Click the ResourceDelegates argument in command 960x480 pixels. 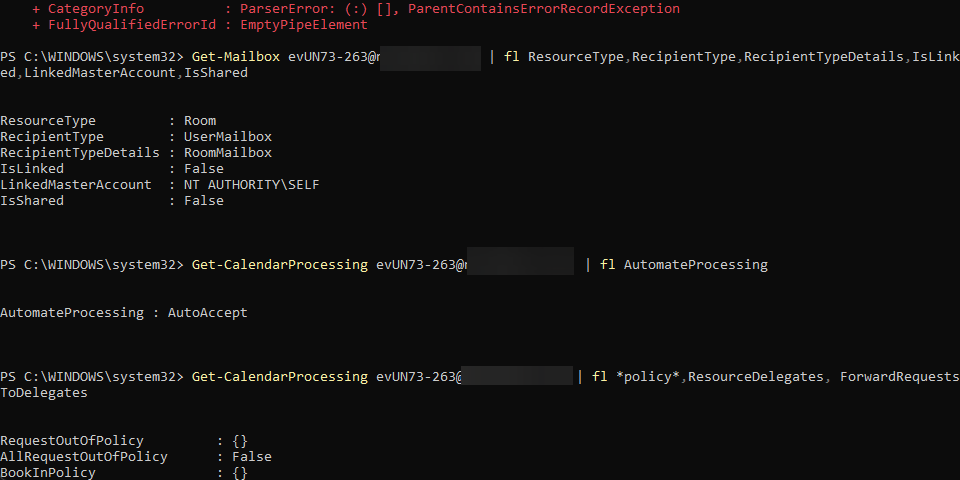(756, 377)
